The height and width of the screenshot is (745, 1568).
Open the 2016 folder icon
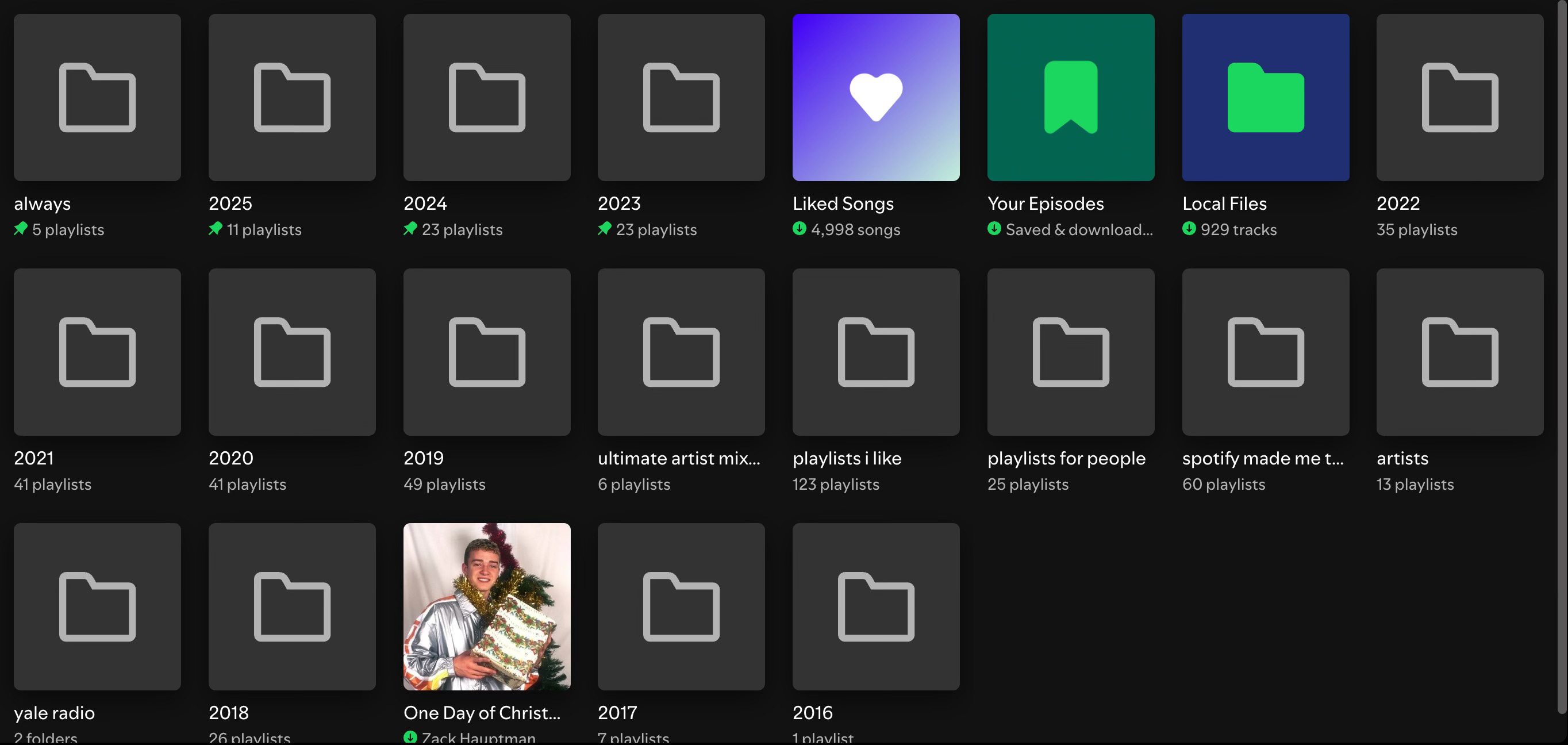click(x=876, y=606)
